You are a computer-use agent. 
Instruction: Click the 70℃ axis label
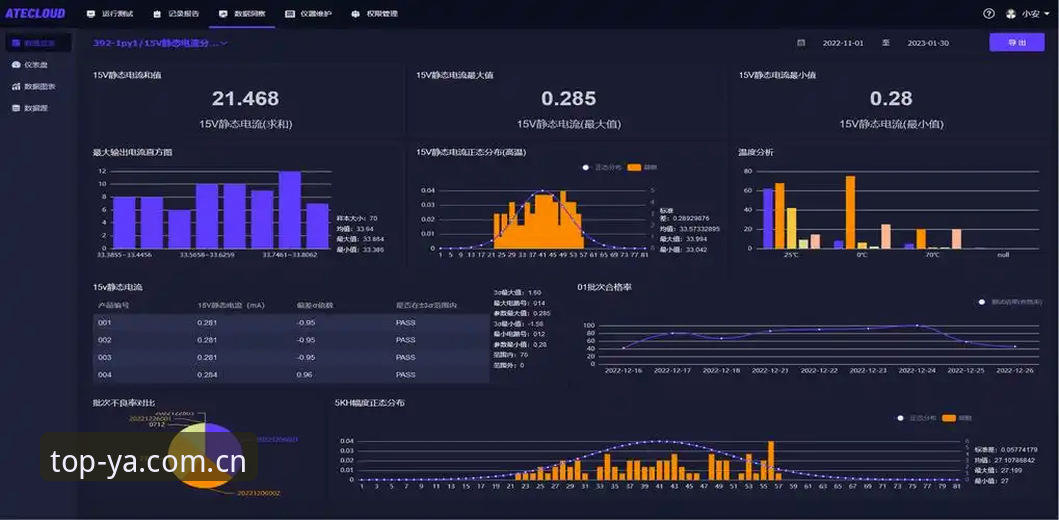(932, 255)
